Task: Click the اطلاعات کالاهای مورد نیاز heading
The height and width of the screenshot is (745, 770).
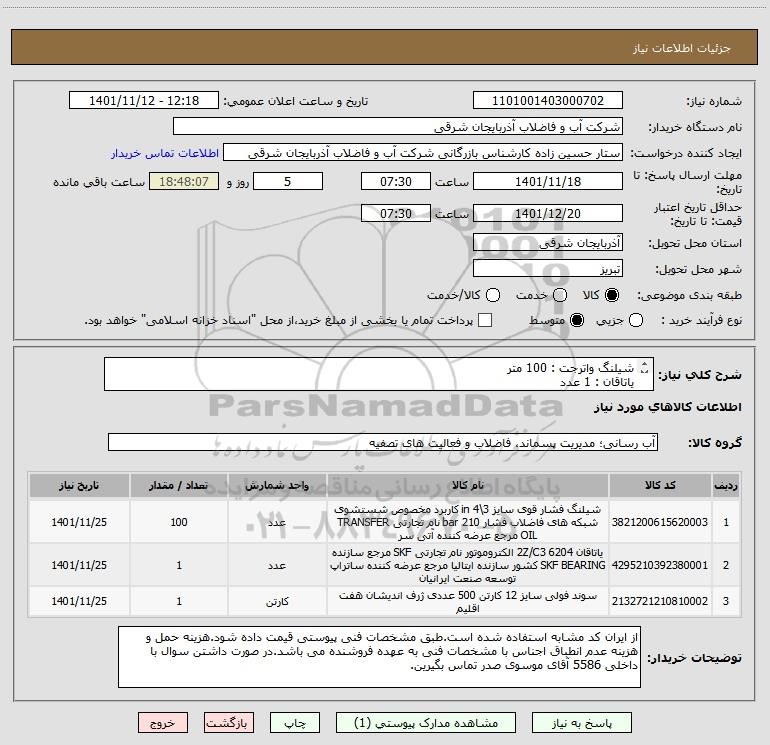Action: pos(667,407)
